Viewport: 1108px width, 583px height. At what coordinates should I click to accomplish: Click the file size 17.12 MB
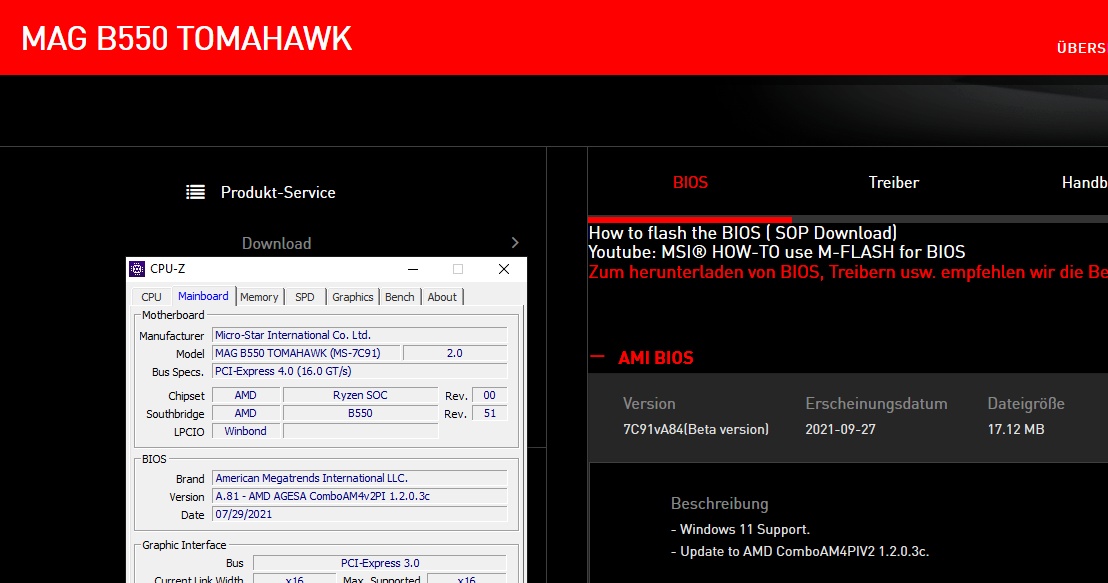pyautogui.click(x=1015, y=429)
